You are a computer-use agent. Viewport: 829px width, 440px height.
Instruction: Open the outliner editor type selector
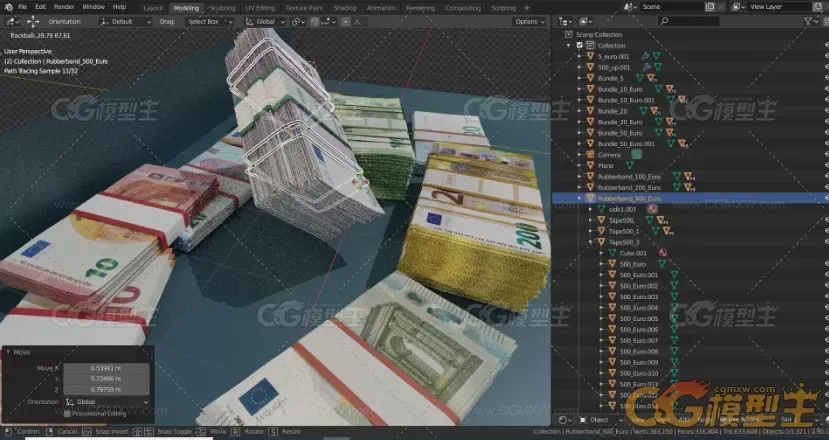[x=565, y=22]
